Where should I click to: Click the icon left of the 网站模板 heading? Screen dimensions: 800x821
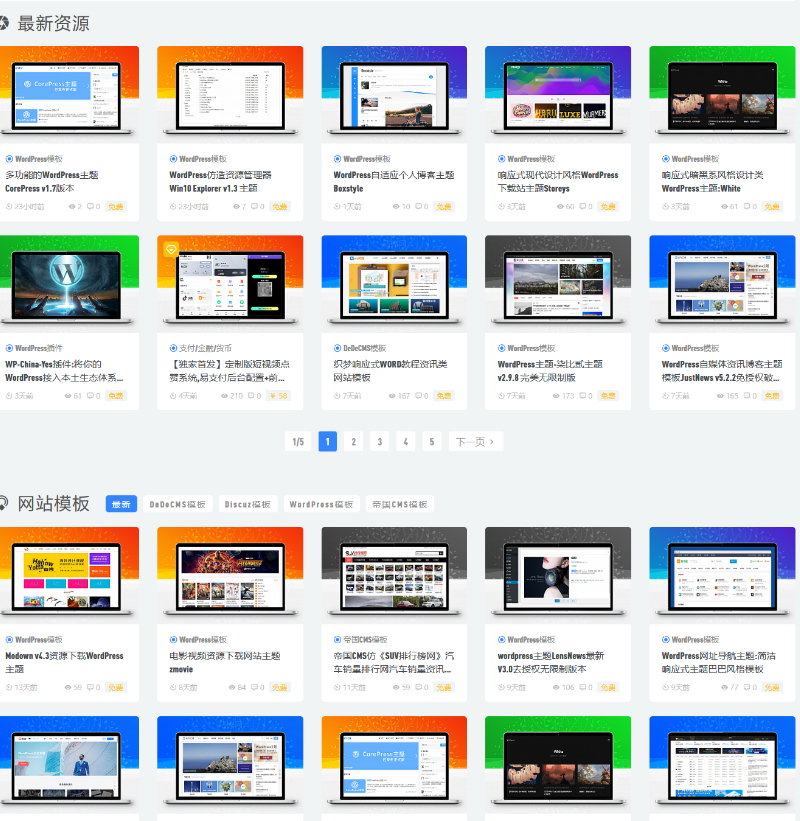[4, 503]
